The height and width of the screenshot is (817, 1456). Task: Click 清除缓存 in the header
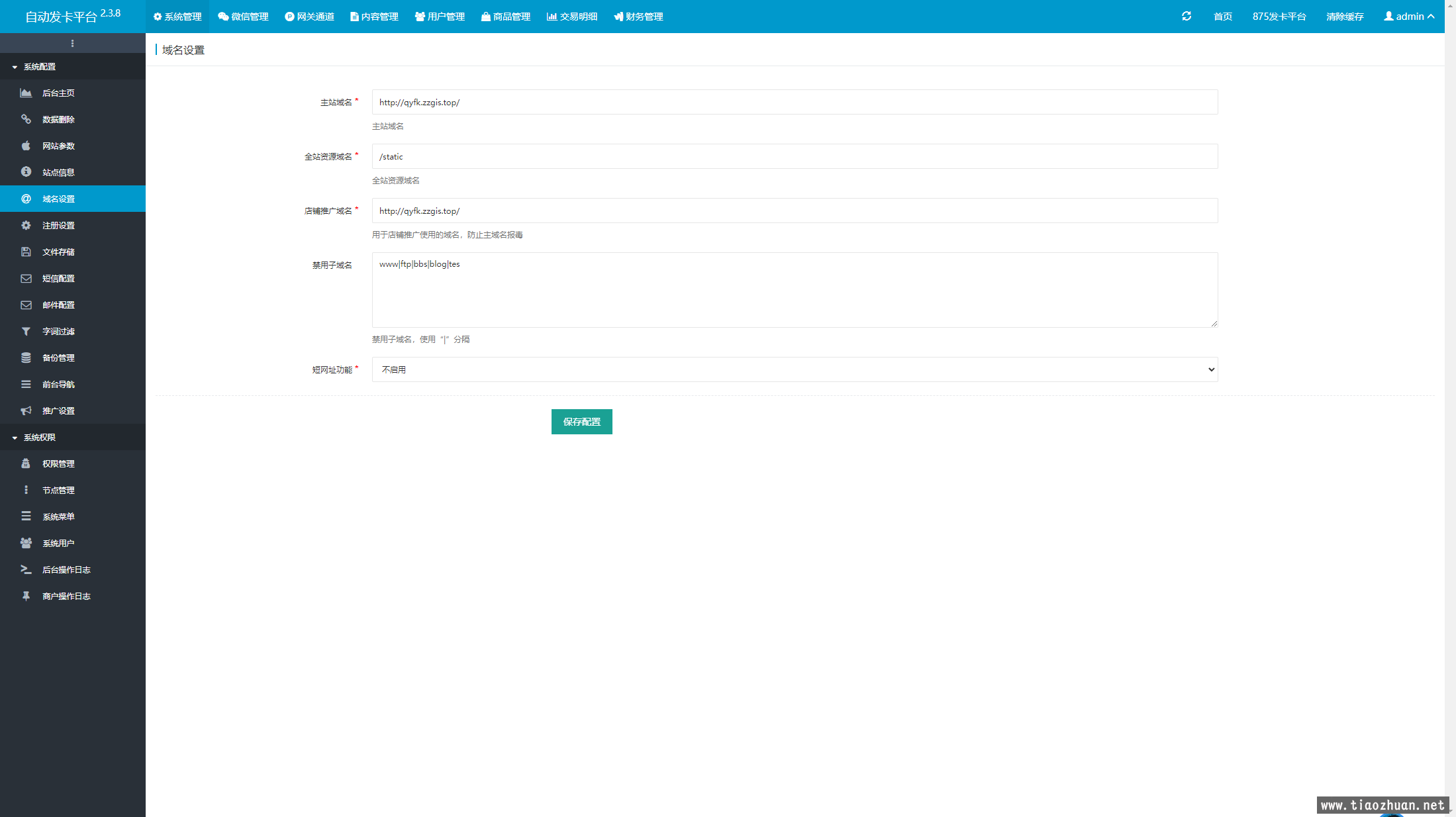pos(1345,17)
